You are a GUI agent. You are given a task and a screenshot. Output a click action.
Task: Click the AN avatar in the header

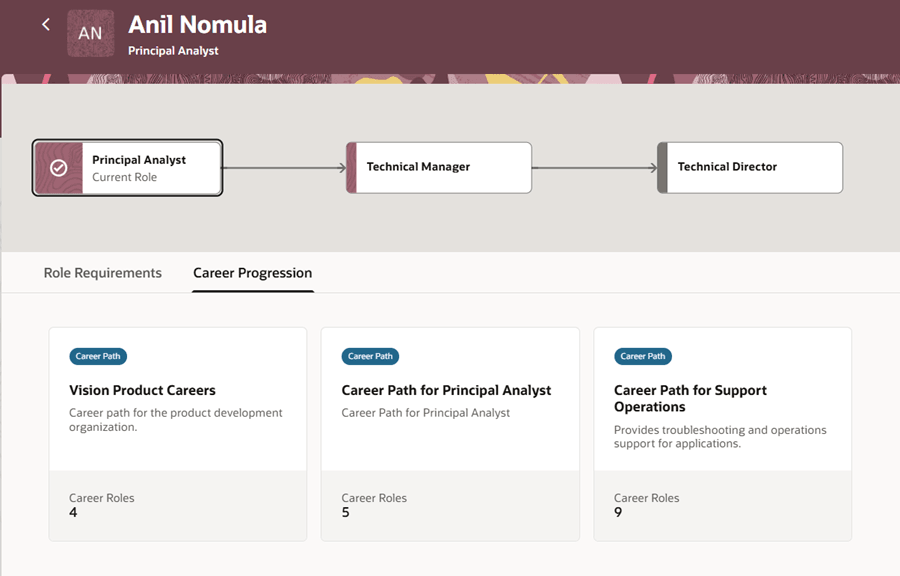pos(90,32)
